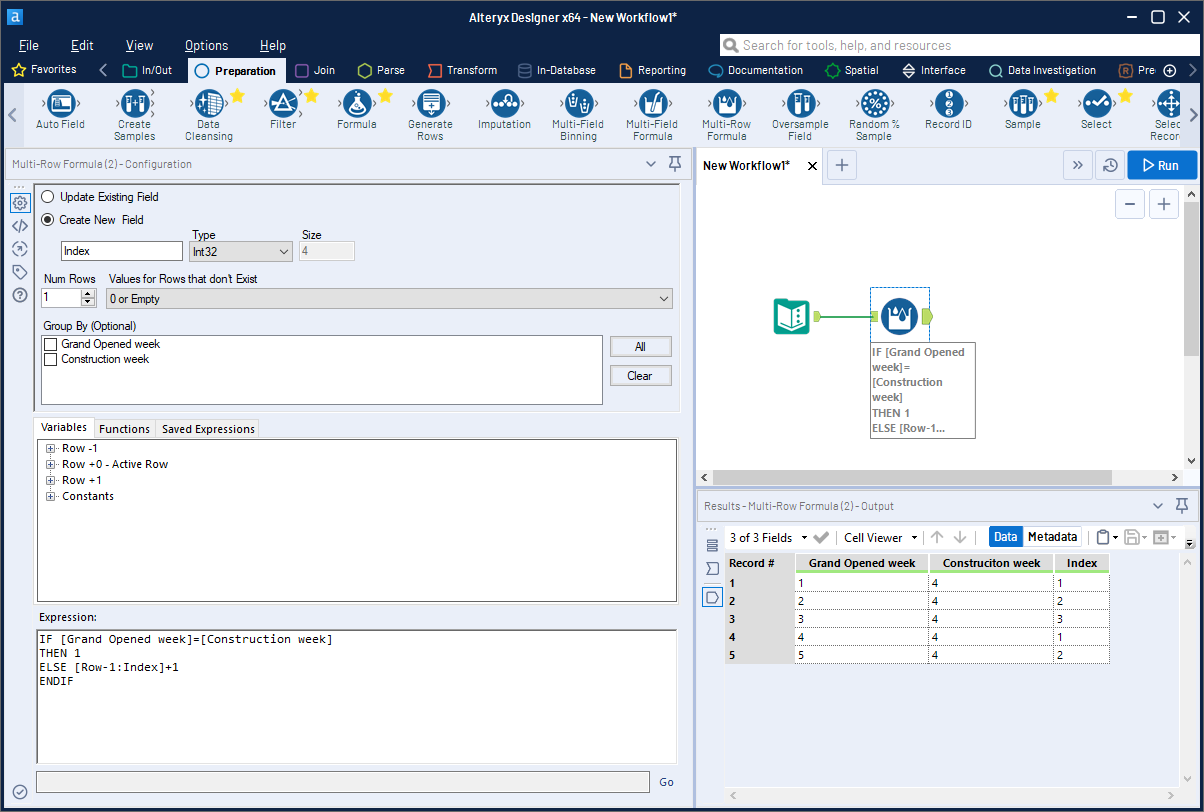
Task: Open the Functions tab in configuration
Action: coord(124,428)
